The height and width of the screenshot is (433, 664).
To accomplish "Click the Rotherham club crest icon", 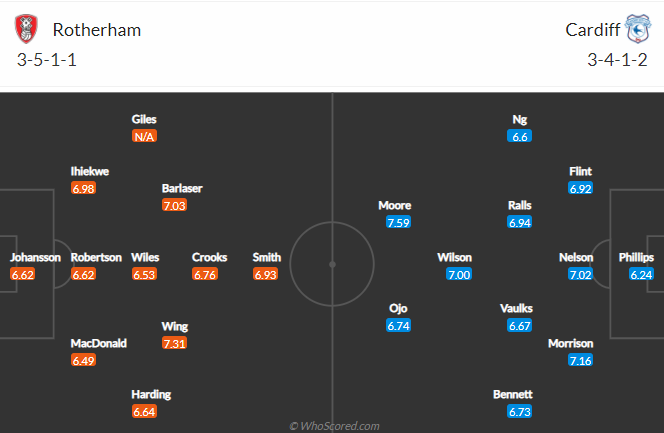I will [x=26, y=29].
